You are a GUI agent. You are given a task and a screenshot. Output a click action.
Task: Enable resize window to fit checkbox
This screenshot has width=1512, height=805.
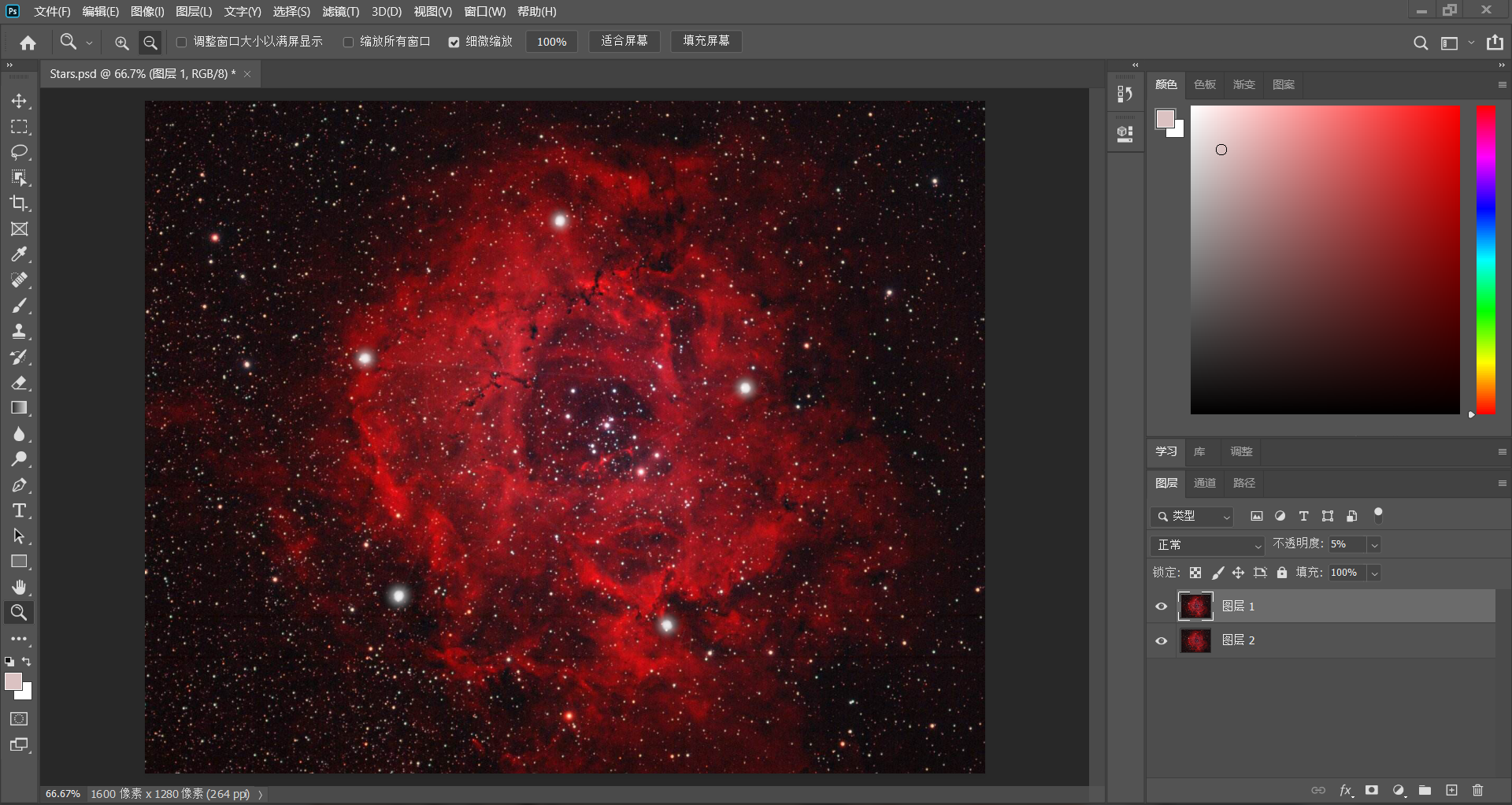coord(181,42)
